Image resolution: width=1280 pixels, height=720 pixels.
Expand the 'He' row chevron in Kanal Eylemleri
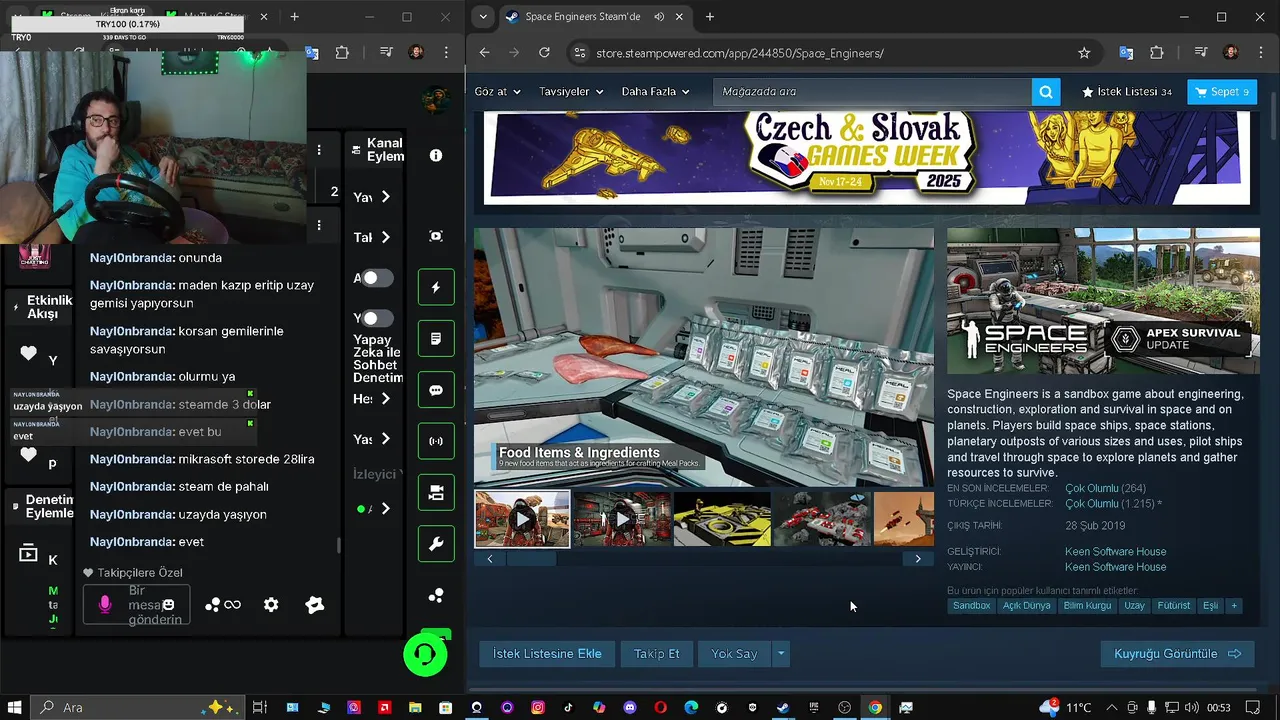click(385, 398)
